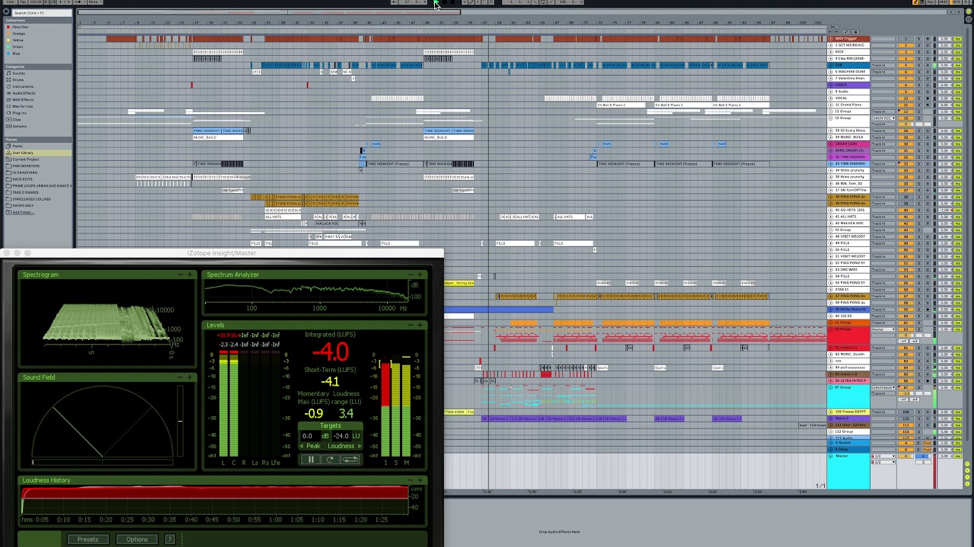The height and width of the screenshot is (547, 974).
Task: Open the Instruments category in browser
Action: (x=23, y=86)
